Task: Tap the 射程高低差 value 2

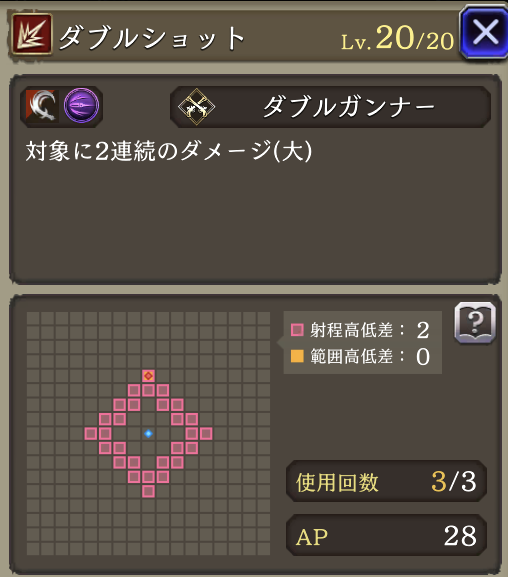Action: tap(423, 330)
